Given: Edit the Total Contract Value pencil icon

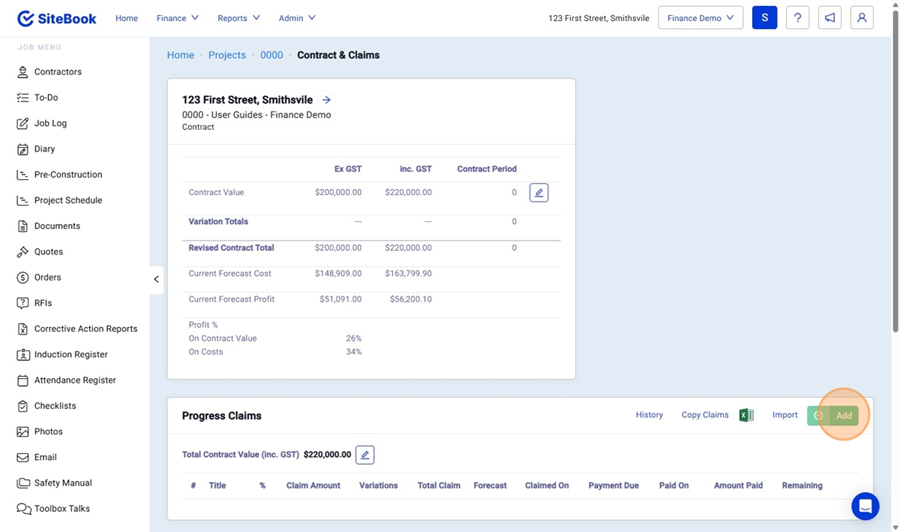Looking at the screenshot, I should click(x=365, y=455).
